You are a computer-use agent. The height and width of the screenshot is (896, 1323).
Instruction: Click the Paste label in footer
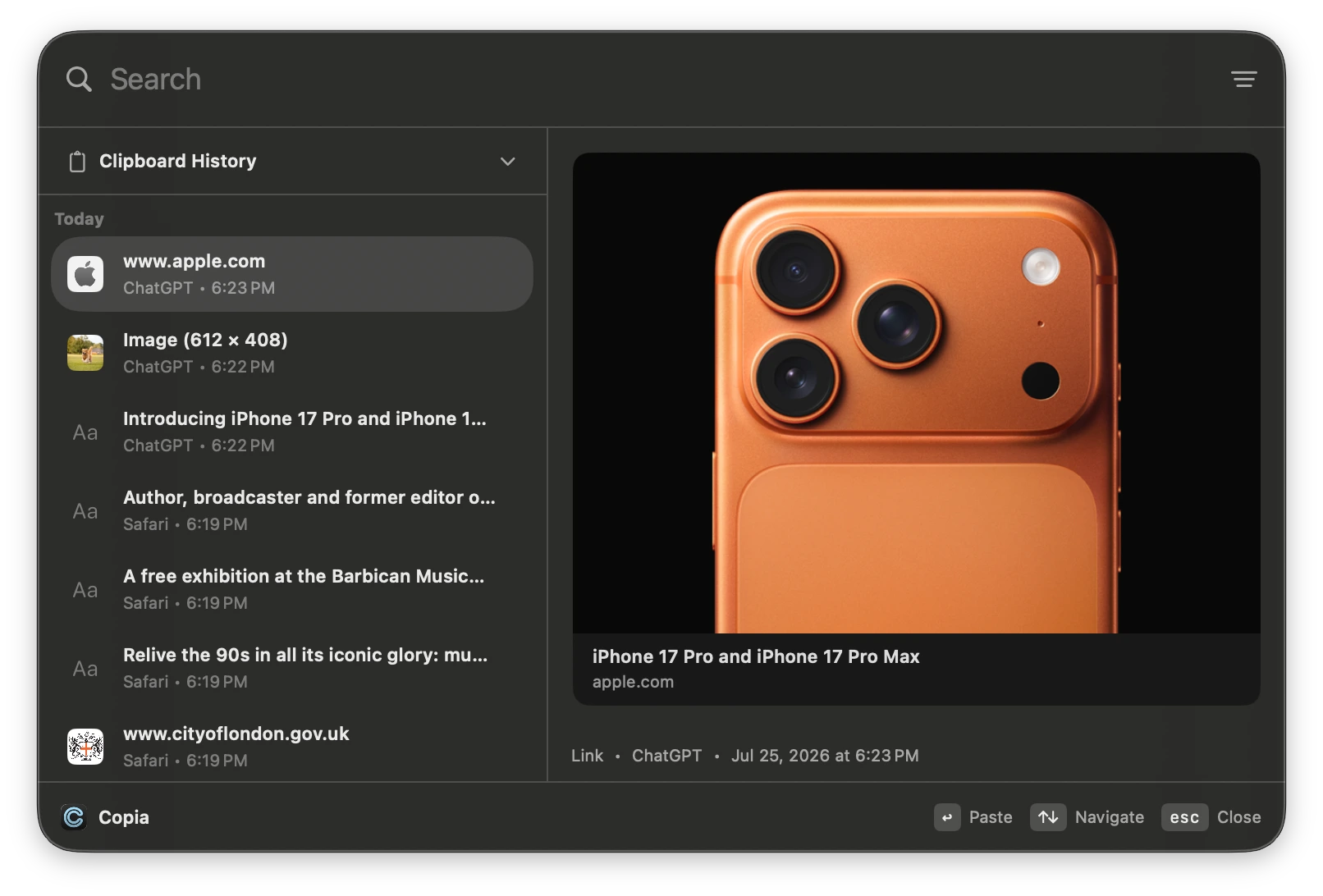[991, 817]
